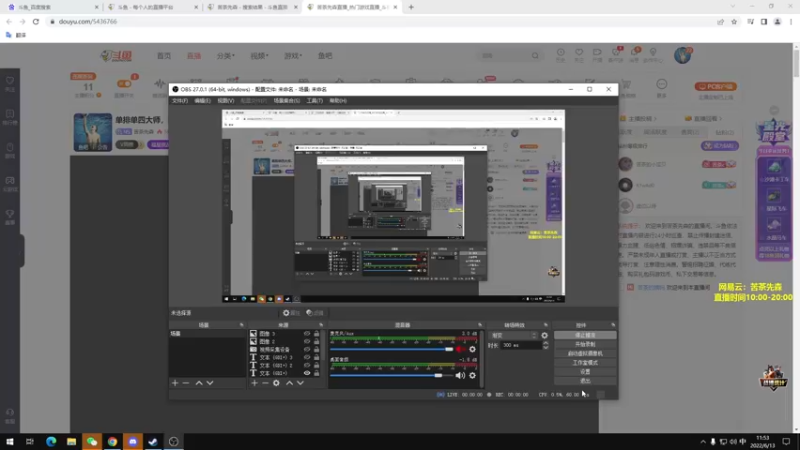Toggle visibility of the 文本 (GDI+) 2 source
Image resolution: width=800 pixels, height=450 pixels.
(307, 365)
